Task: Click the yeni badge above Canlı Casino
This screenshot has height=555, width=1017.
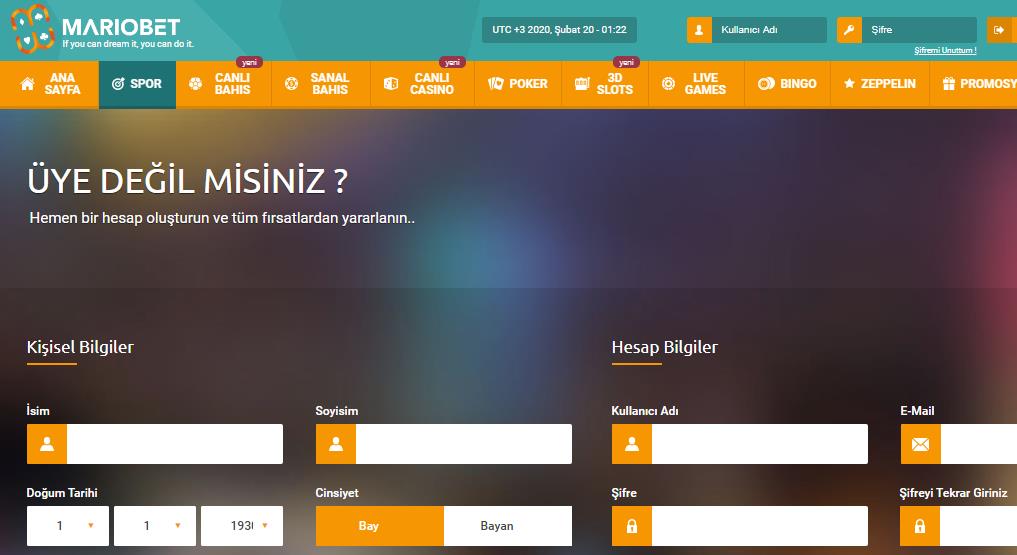Action: pos(452,62)
